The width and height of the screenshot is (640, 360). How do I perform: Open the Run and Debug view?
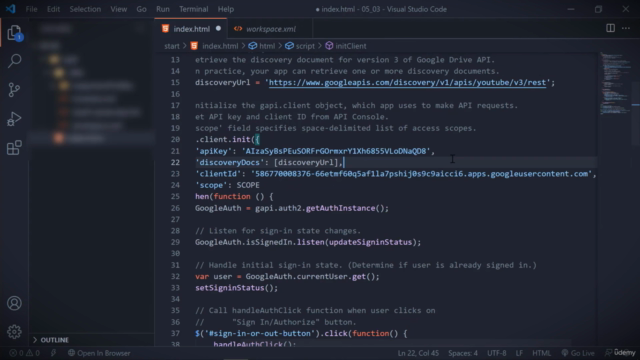coord(14,119)
